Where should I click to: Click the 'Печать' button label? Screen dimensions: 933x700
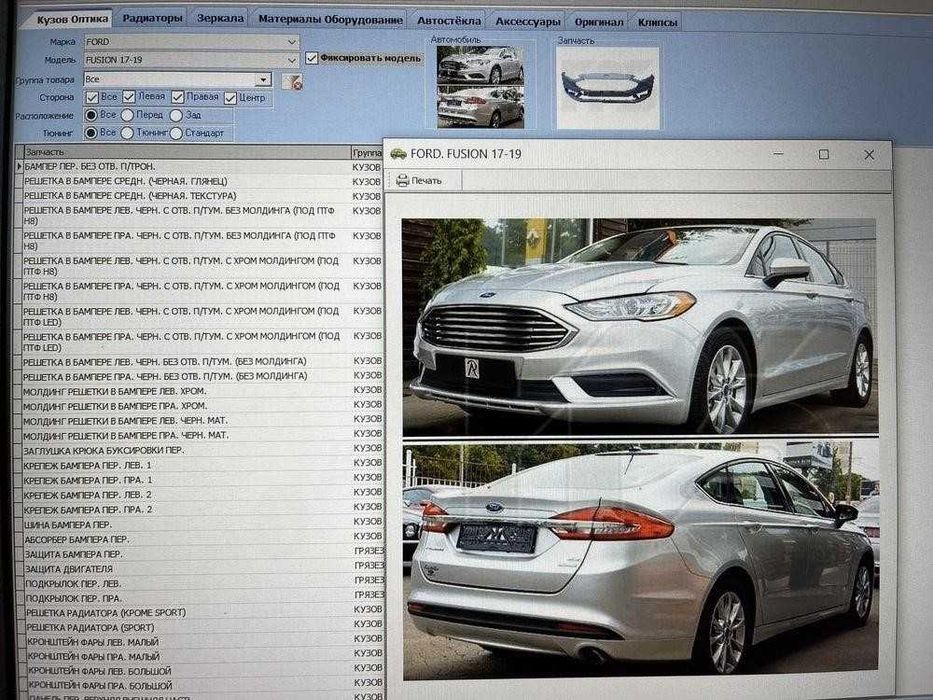(427, 180)
